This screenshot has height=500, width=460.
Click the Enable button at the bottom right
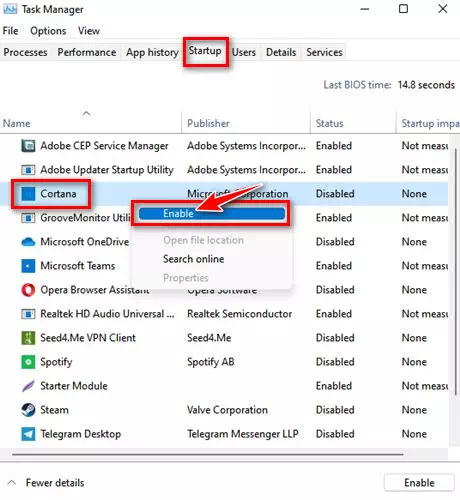[419, 483]
